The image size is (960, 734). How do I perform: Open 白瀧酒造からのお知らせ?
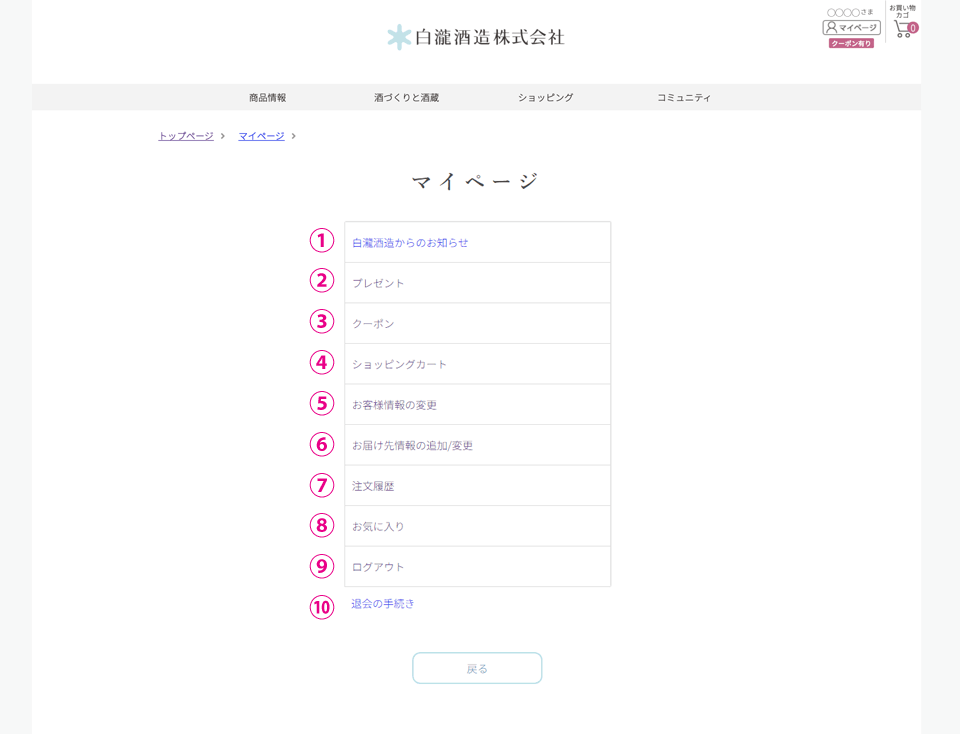tap(478, 242)
